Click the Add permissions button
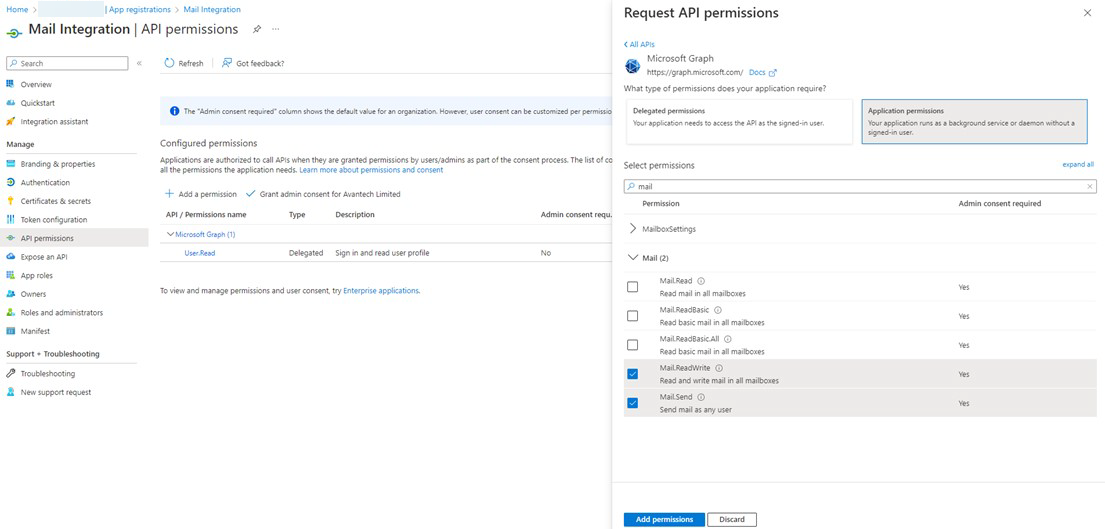Screen dimensions: 1105x529 coord(664,519)
